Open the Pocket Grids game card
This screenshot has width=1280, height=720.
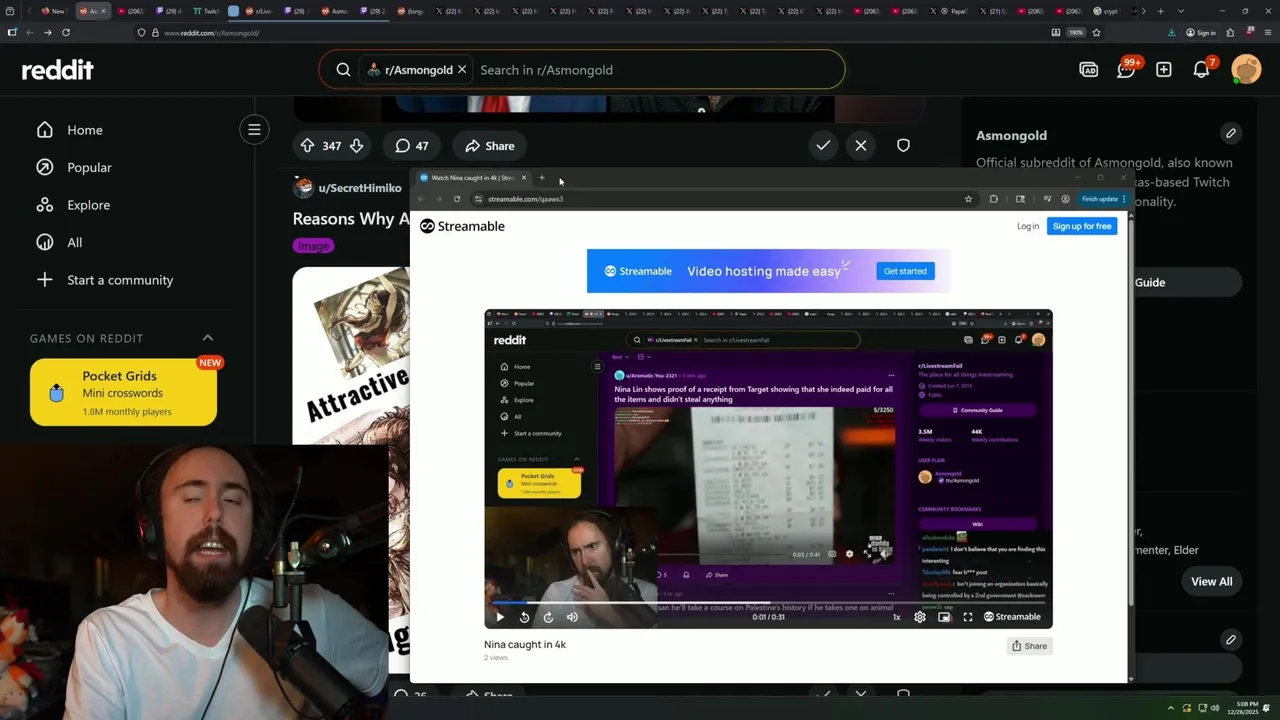click(x=123, y=393)
